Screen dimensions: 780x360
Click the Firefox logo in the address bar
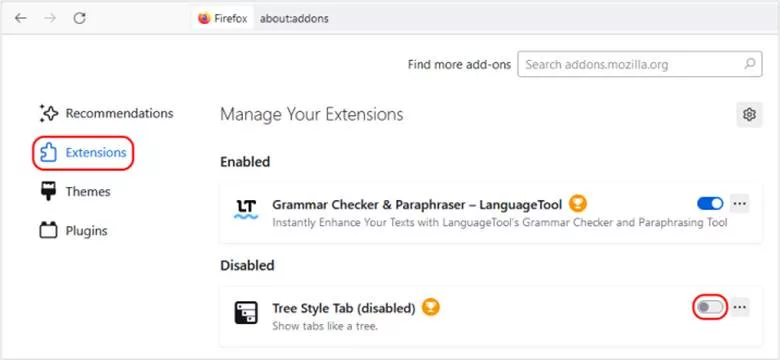click(204, 18)
